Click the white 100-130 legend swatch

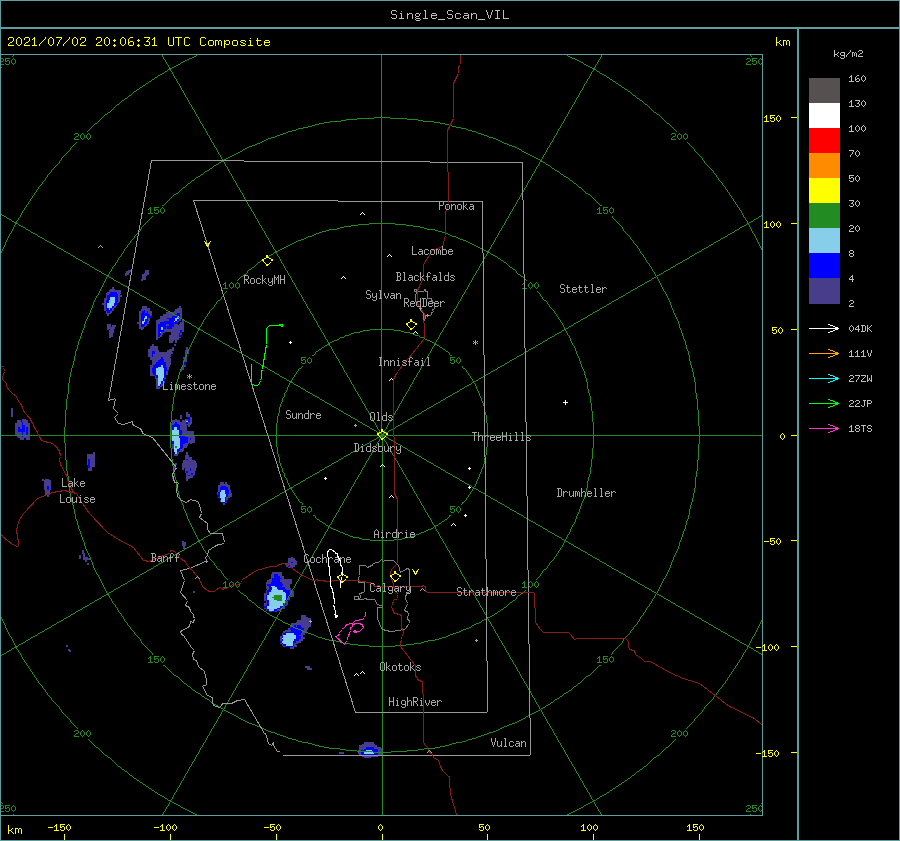pyautogui.click(x=824, y=116)
